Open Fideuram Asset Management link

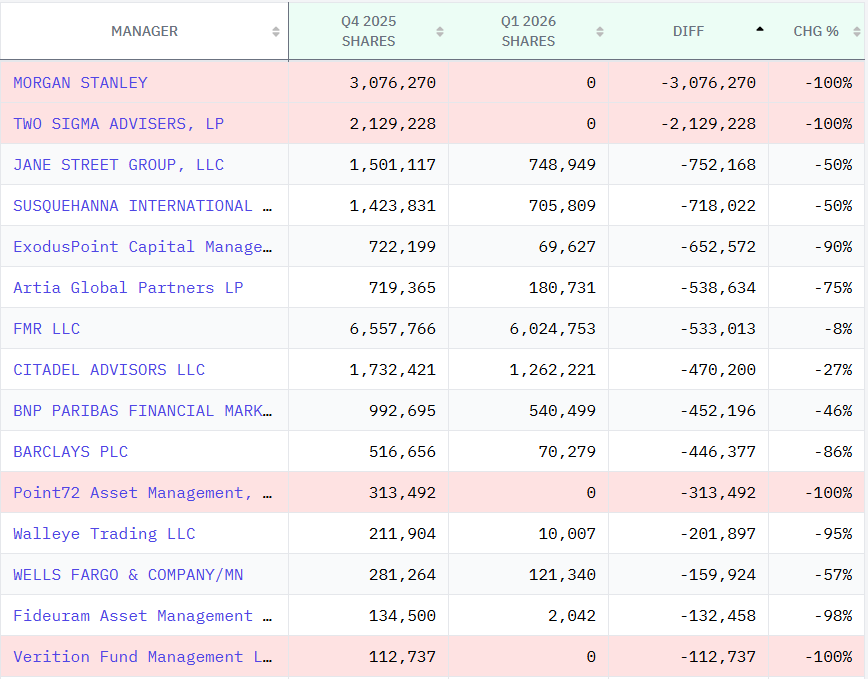[143, 615]
